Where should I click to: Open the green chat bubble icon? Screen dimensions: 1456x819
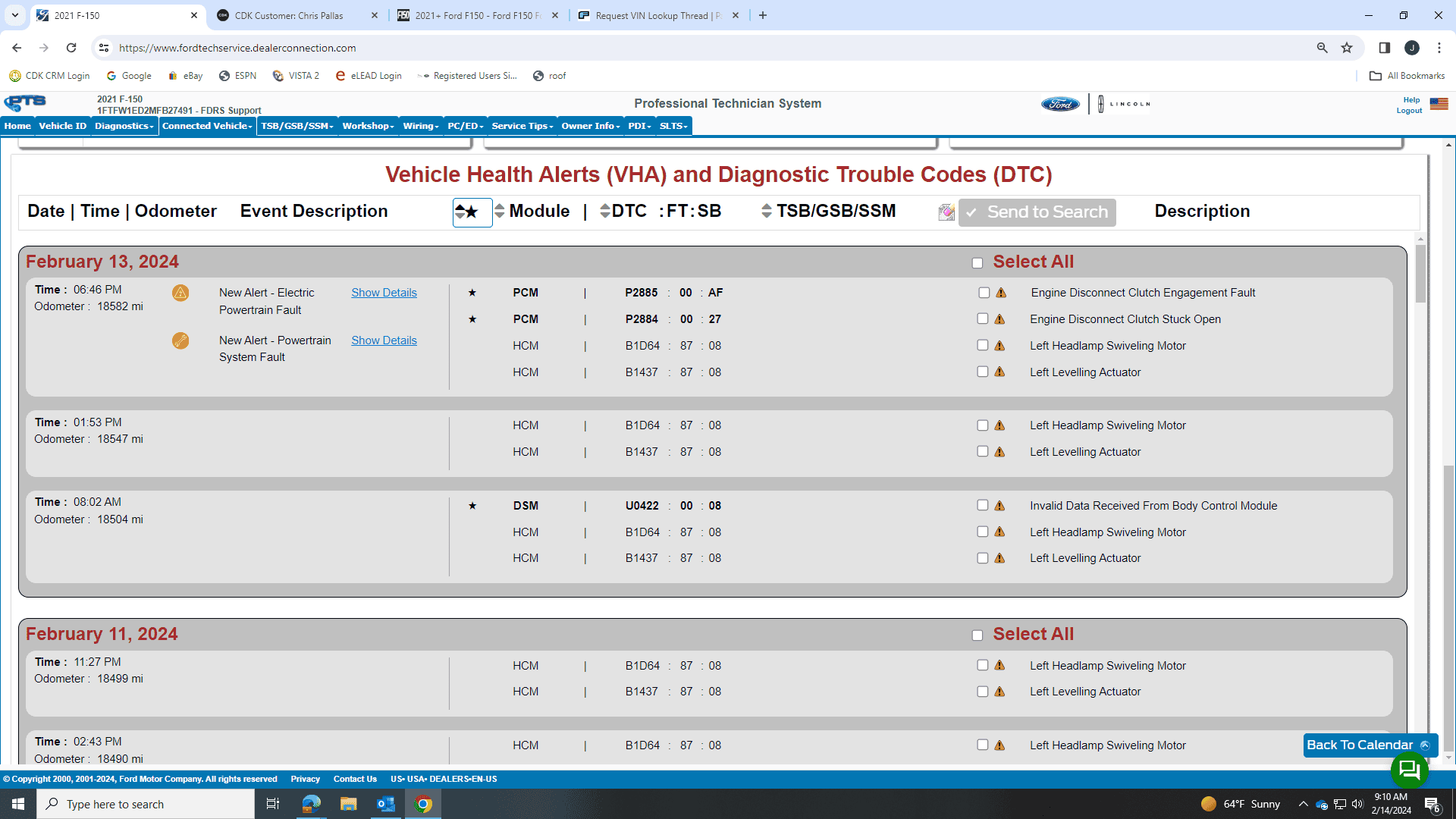[x=1409, y=770]
